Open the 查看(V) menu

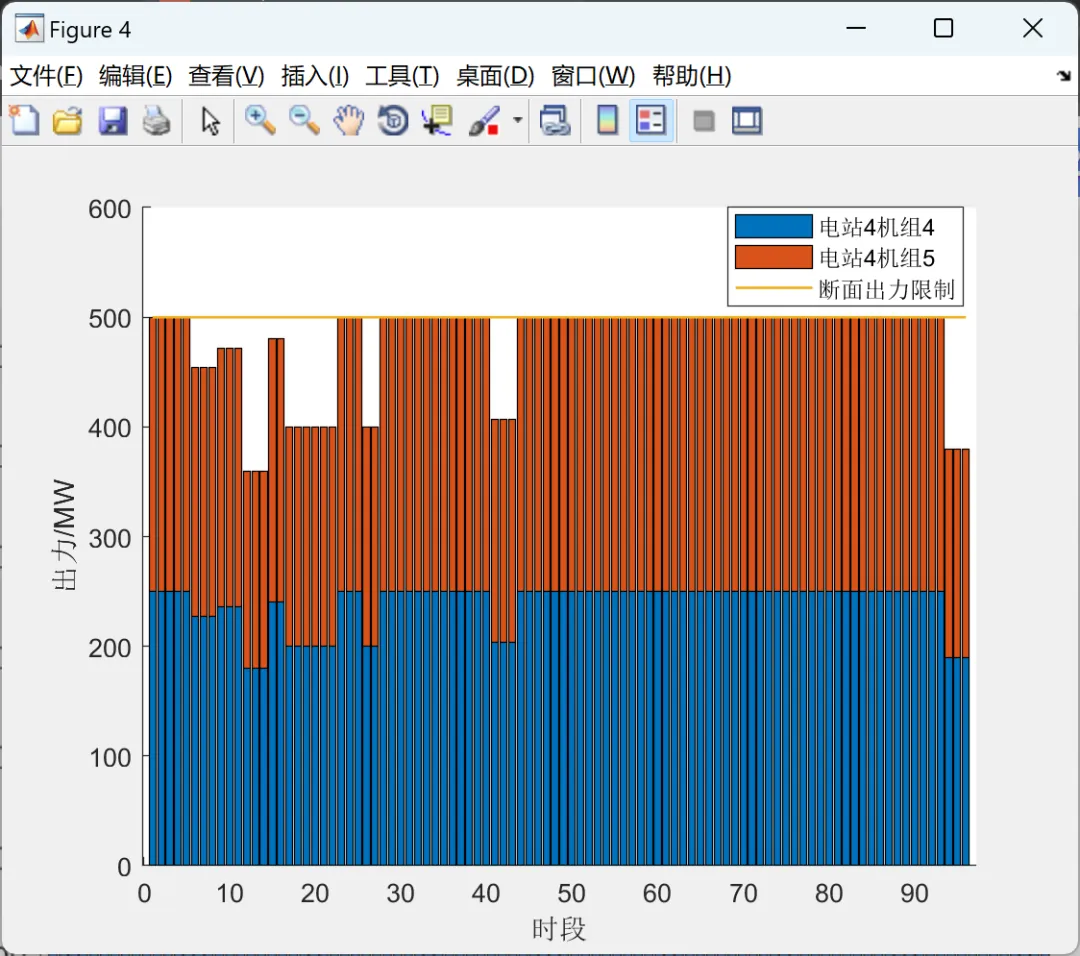226,75
